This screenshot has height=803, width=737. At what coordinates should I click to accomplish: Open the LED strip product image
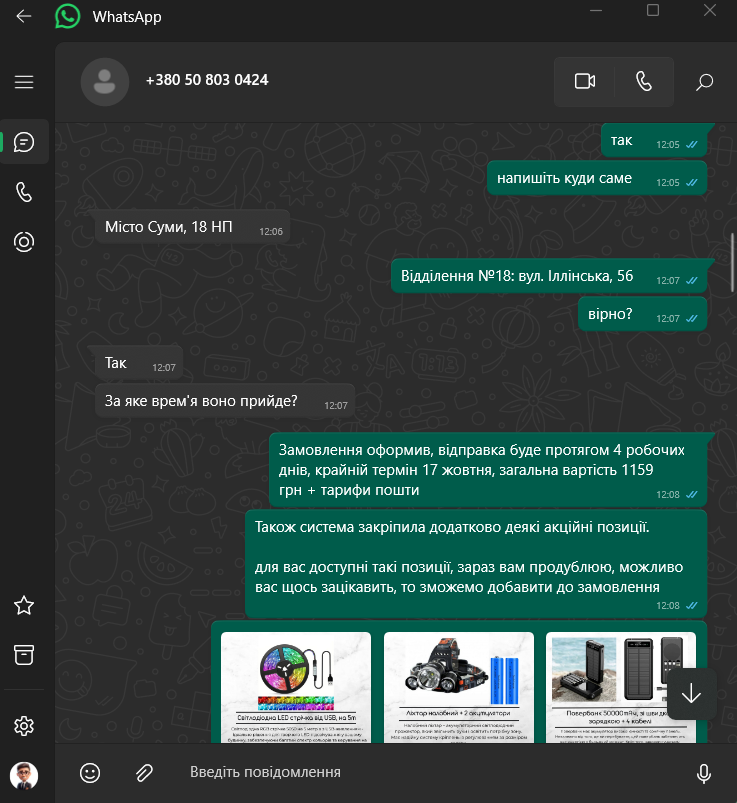click(x=296, y=687)
